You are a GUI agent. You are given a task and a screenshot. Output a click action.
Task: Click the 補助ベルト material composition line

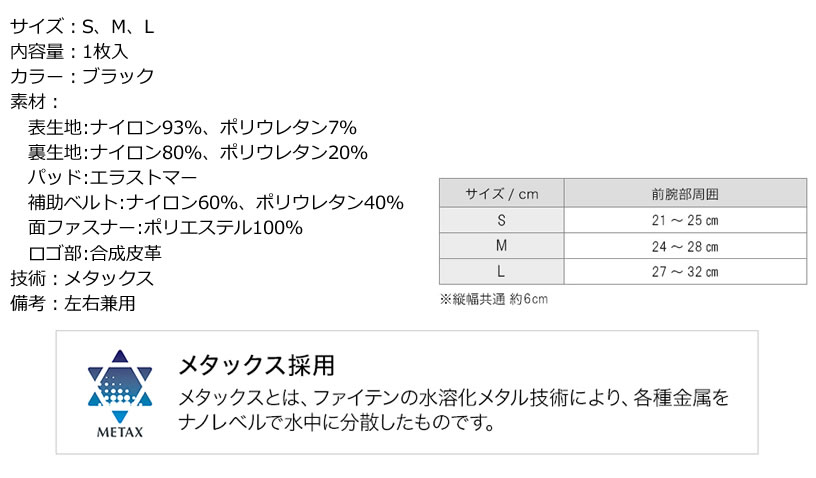216,202
